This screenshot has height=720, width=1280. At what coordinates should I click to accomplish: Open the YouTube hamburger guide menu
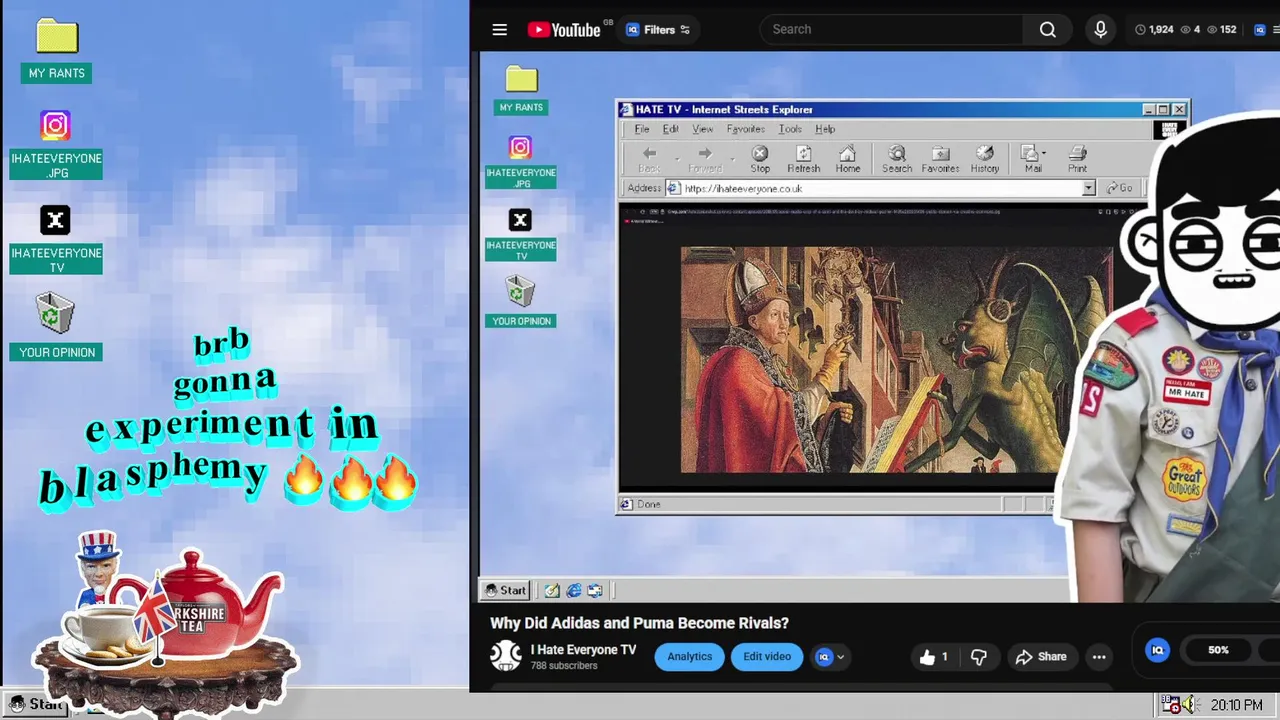point(499,29)
